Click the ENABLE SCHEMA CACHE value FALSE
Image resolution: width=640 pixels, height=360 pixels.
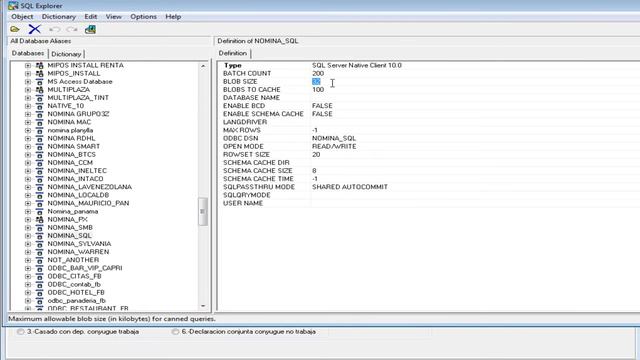coord(322,114)
